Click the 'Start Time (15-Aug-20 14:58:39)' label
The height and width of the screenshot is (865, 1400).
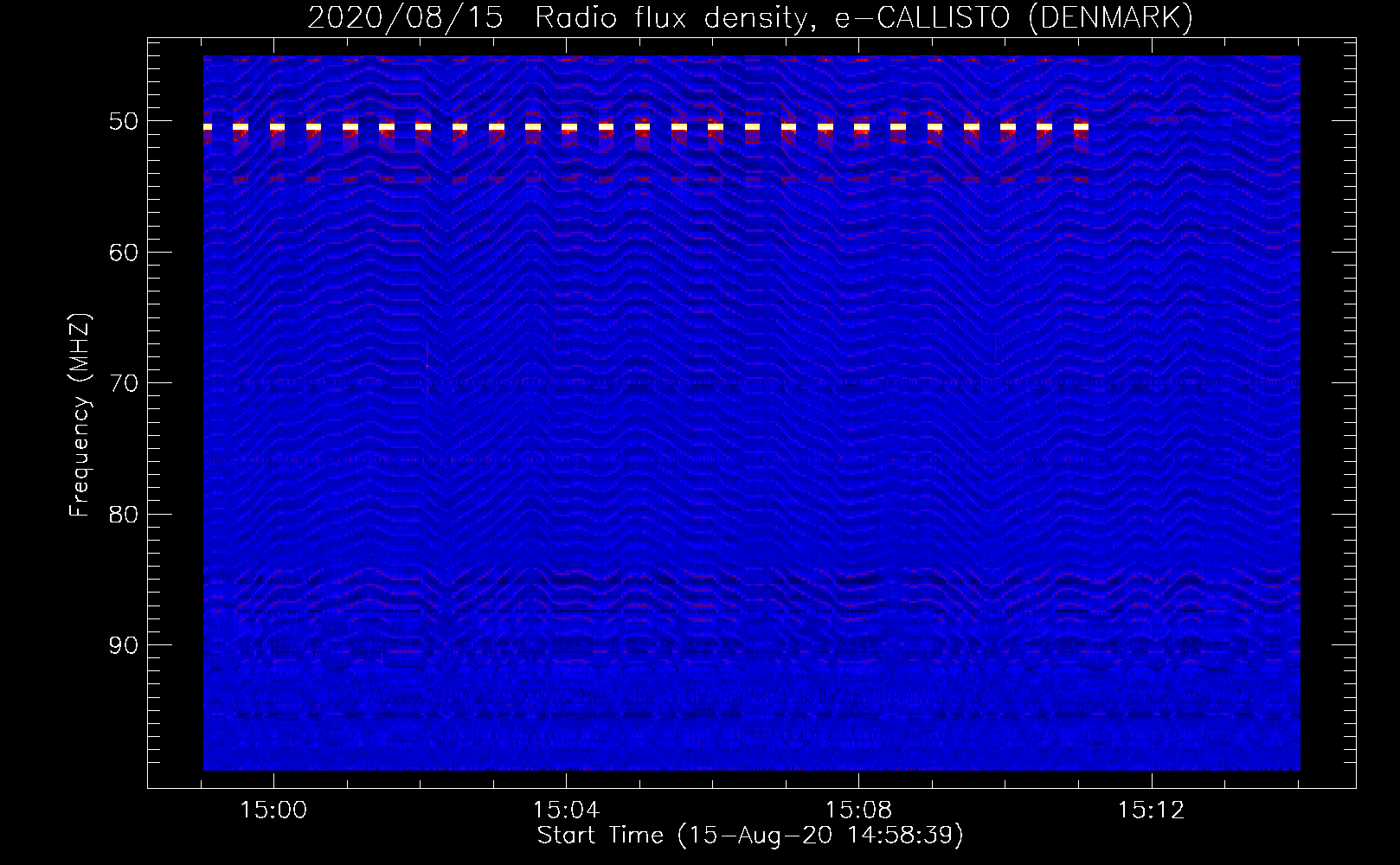coord(750,836)
